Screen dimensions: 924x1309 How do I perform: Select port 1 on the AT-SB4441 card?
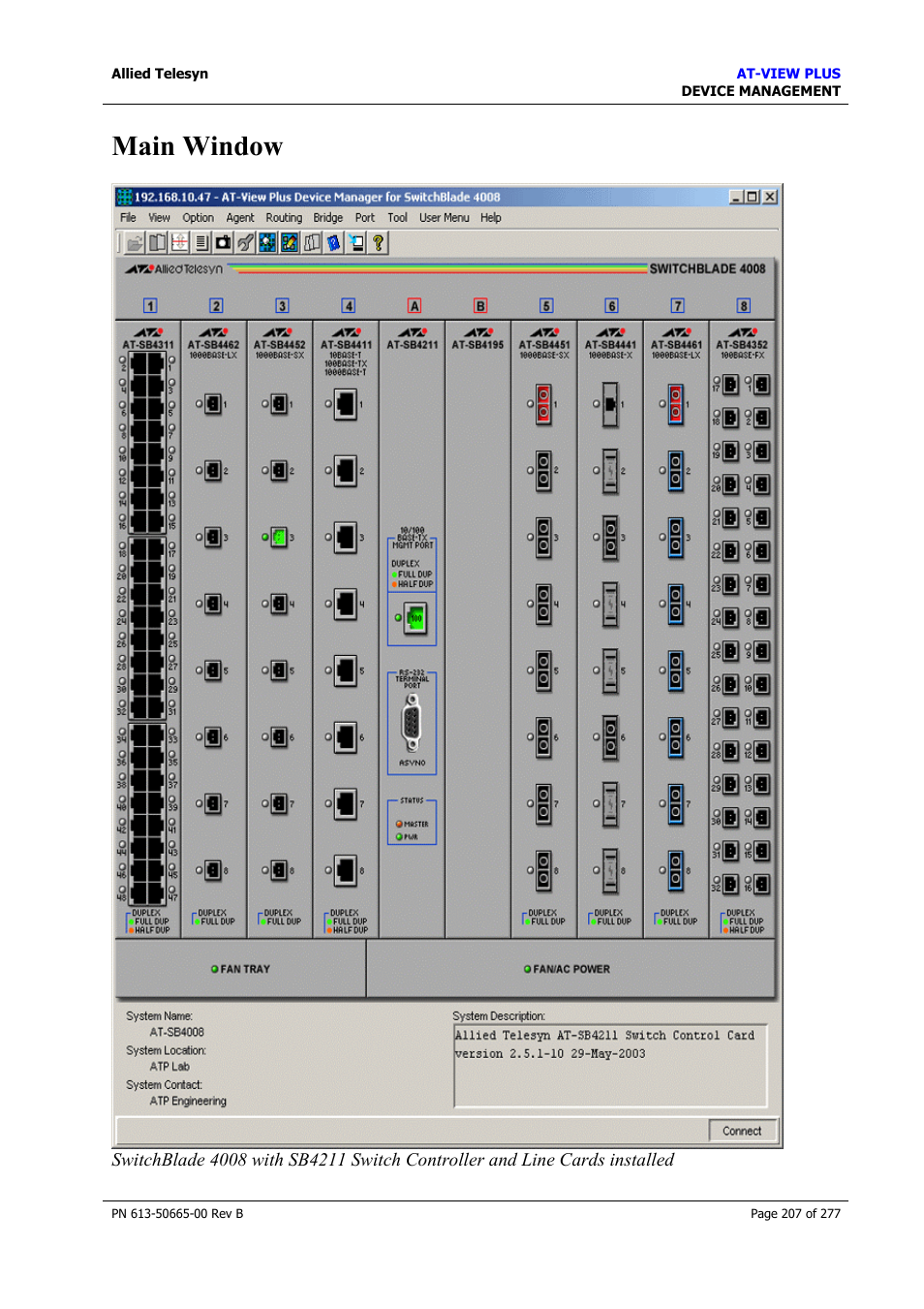610,404
